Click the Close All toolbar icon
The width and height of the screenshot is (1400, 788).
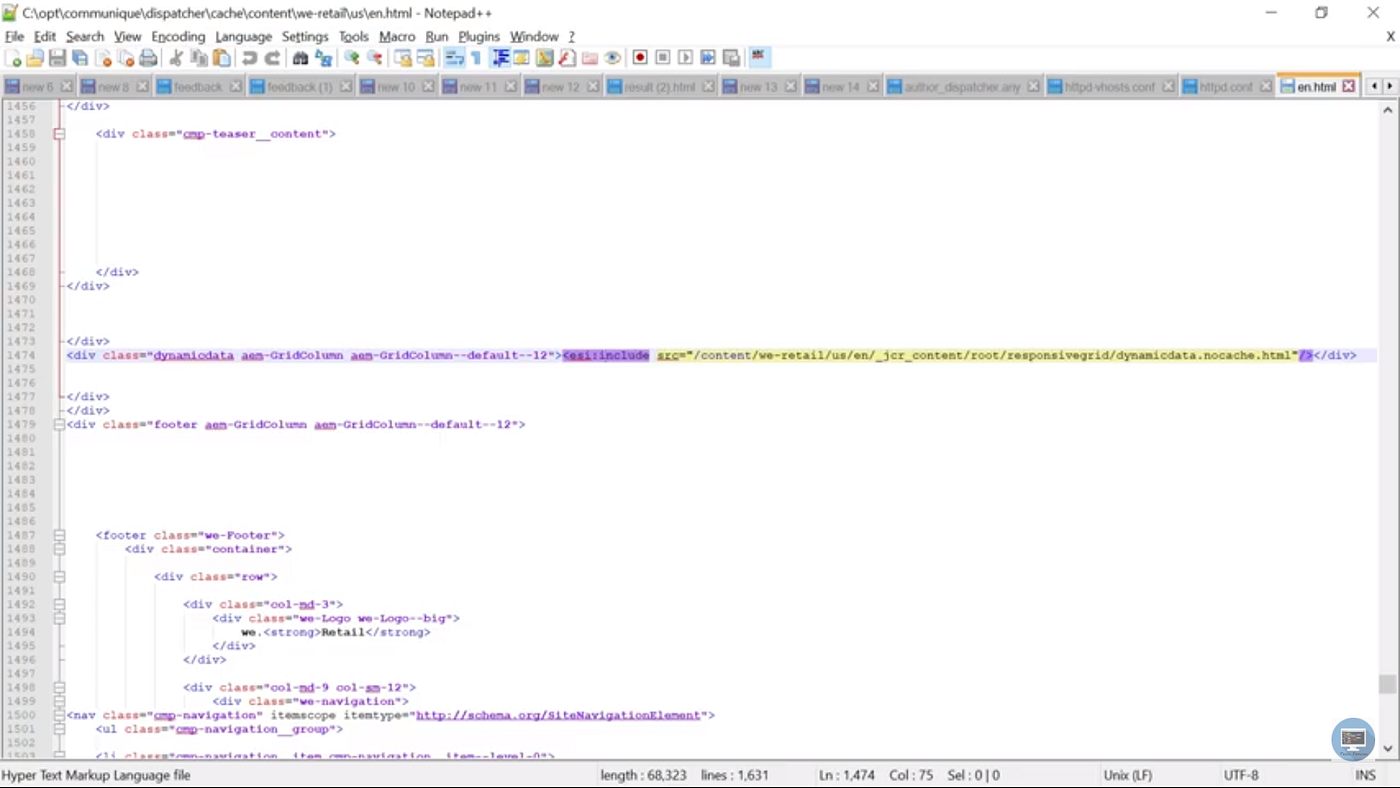click(x=126, y=58)
